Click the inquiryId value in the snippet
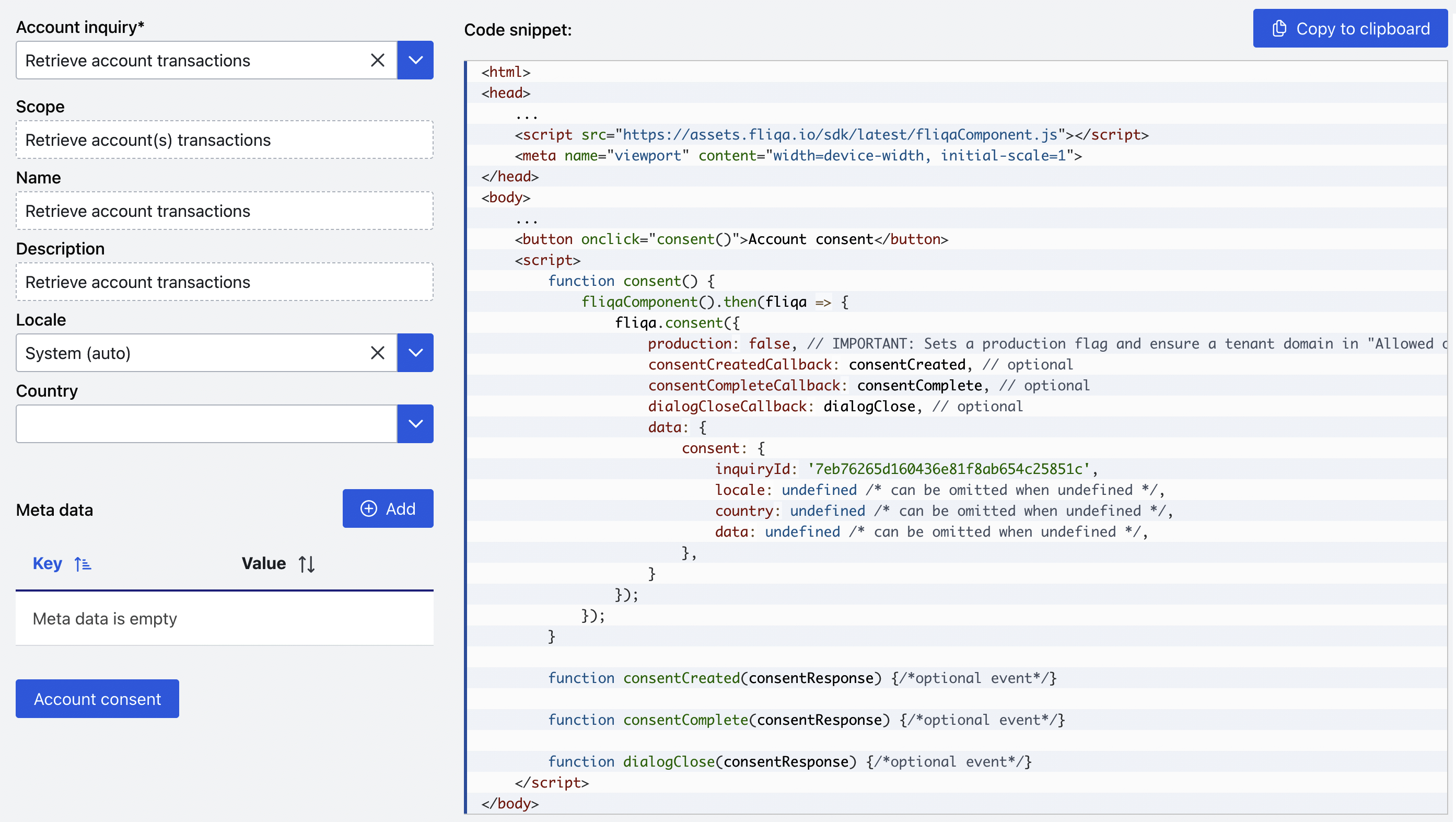The height and width of the screenshot is (822, 1456). tap(948, 469)
